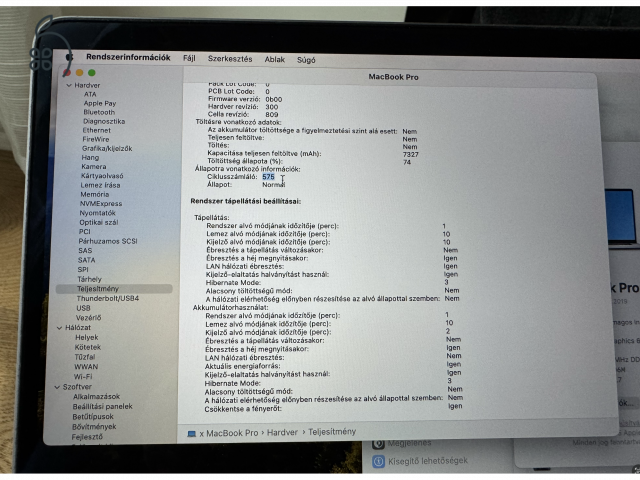
Task: Click Hardver in the path bar
Action: (282, 432)
